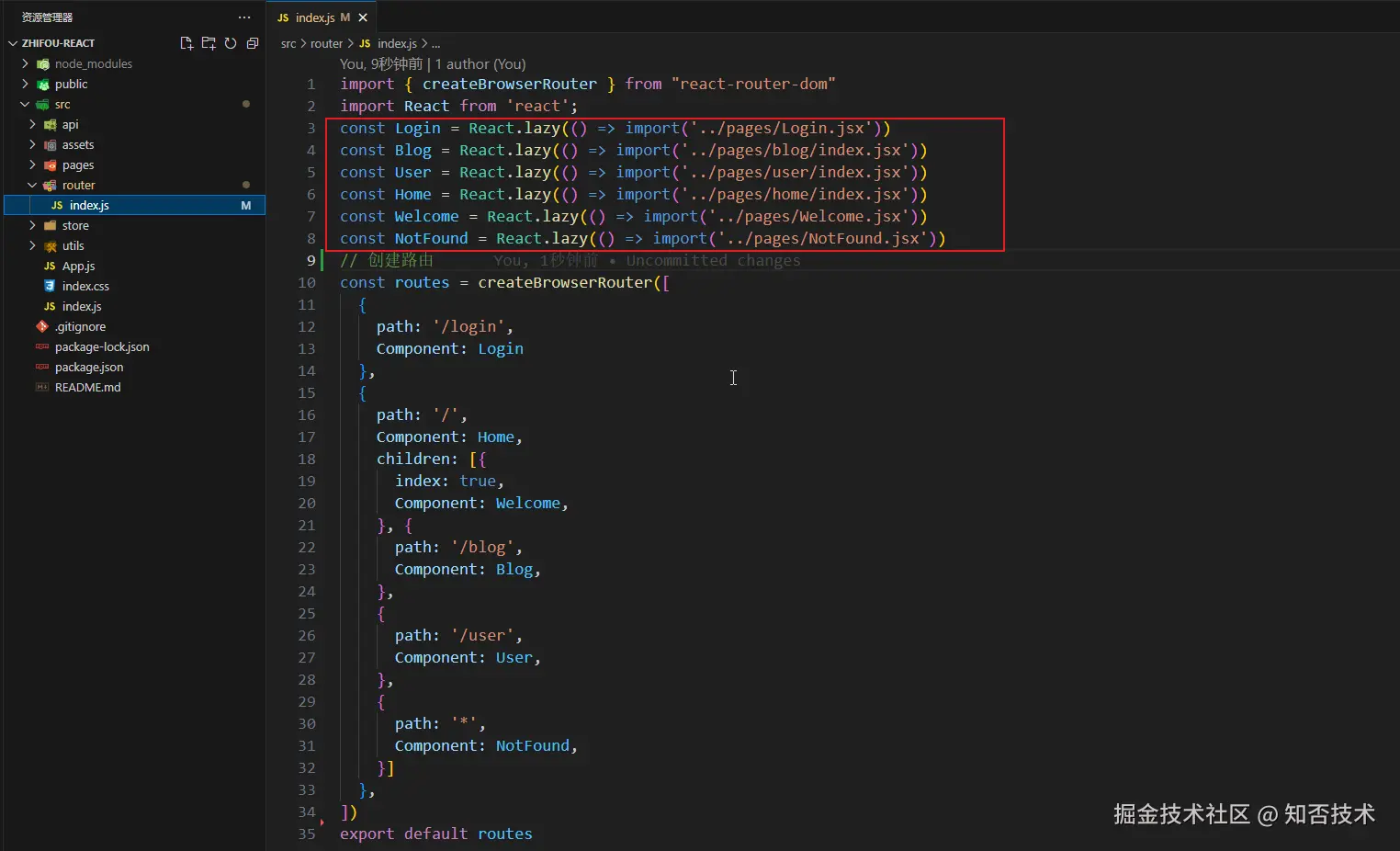Click the router folder icon
Image resolution: width=1400 pixels, height=851 pixels.
pyautogui.click(x=50, y=186)
